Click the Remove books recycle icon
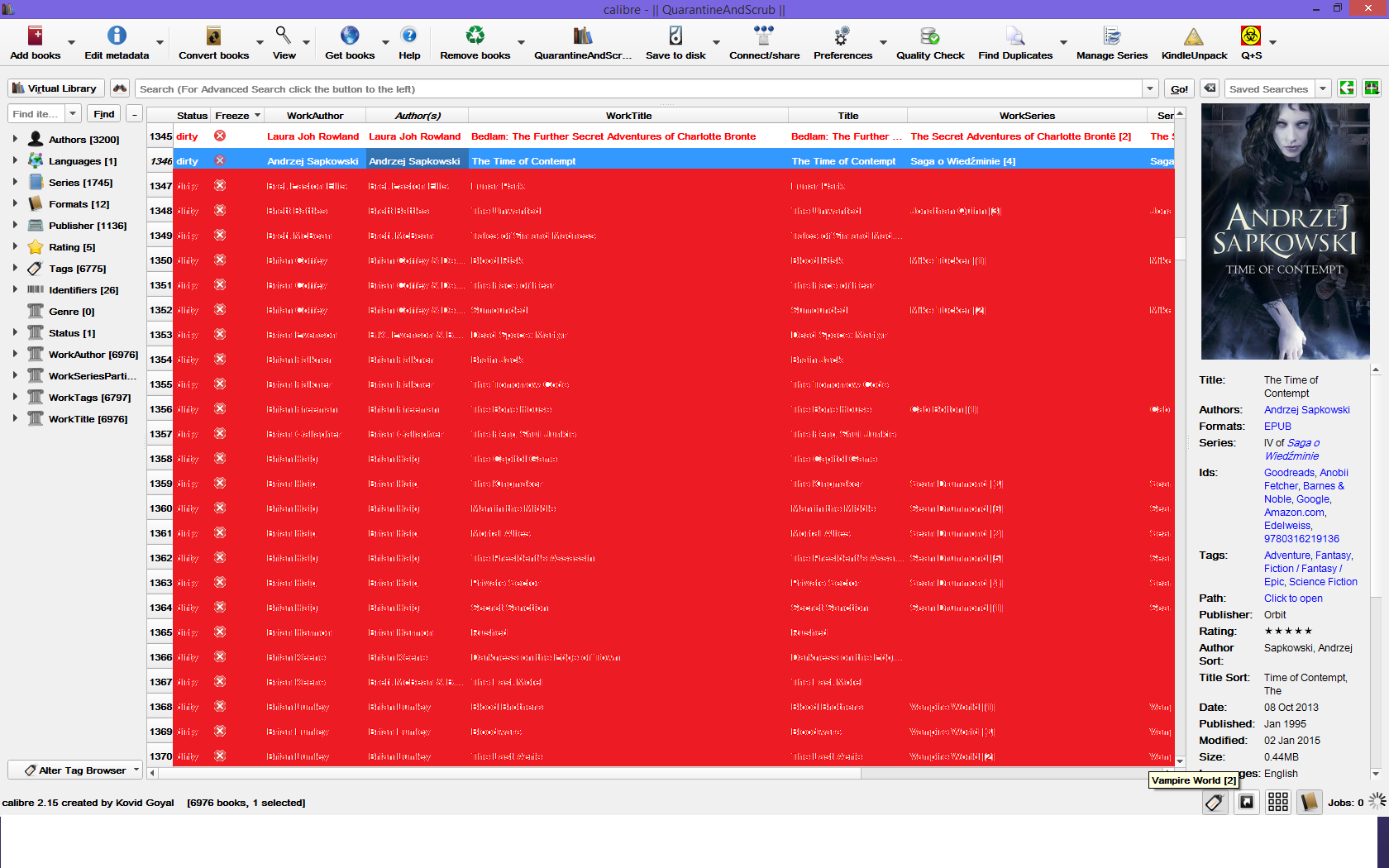This screenshot has height=868, width=1389. pyautogui.click(x=475, y=36)
